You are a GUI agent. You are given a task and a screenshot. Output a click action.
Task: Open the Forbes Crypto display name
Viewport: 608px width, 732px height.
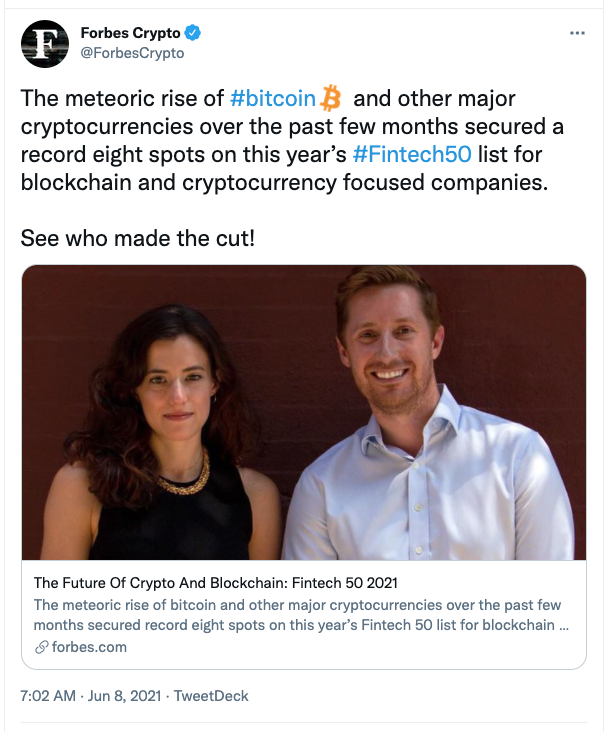pos(130,34)
